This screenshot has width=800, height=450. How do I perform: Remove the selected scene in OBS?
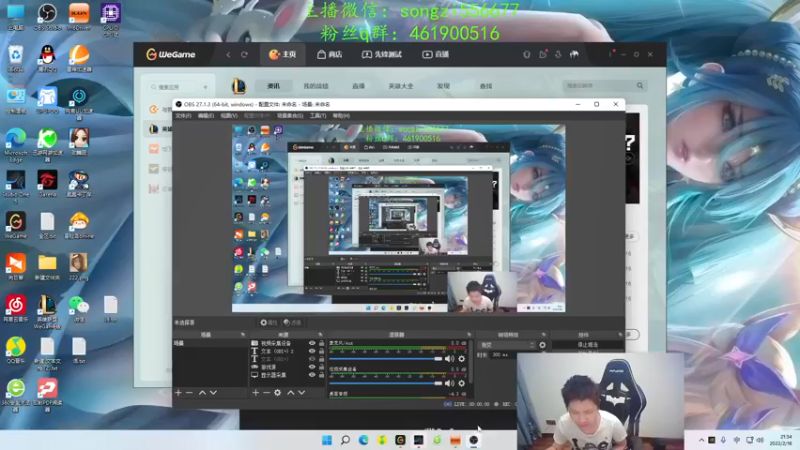tap(189, 392)
